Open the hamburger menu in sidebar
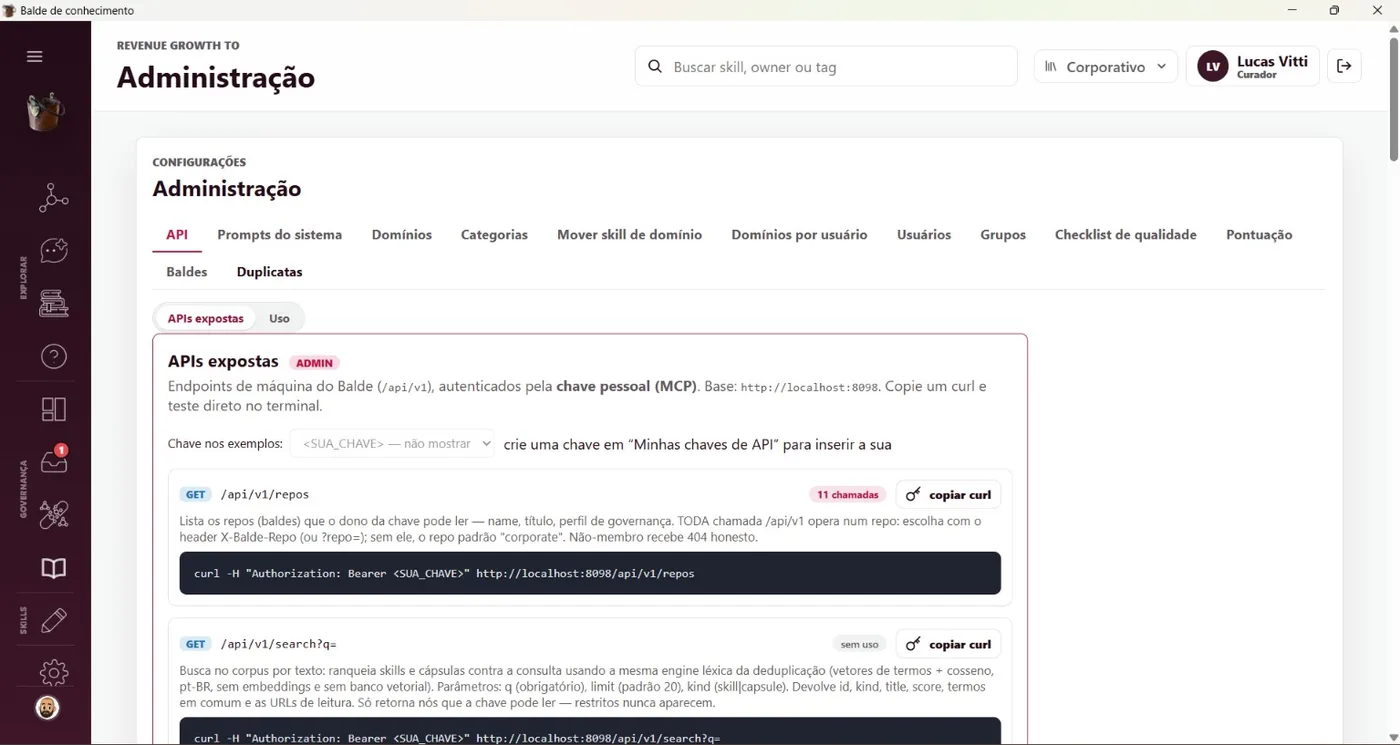This screenshot has width=1400, height=745. [35, 57]
